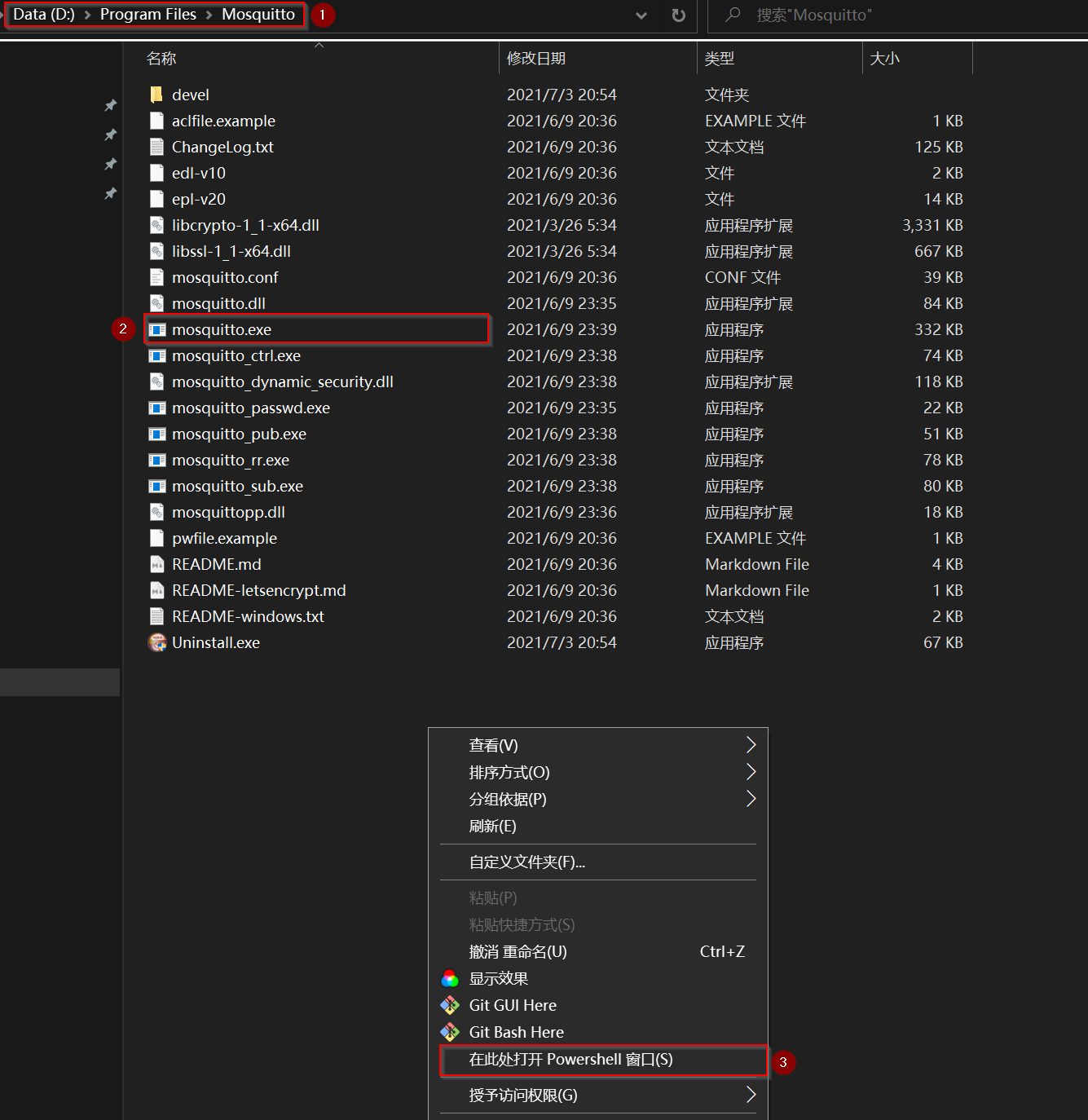The image size is (1088, 1120).
Task: Click the README-windows.txt document icon
Action: coord(157,616)
